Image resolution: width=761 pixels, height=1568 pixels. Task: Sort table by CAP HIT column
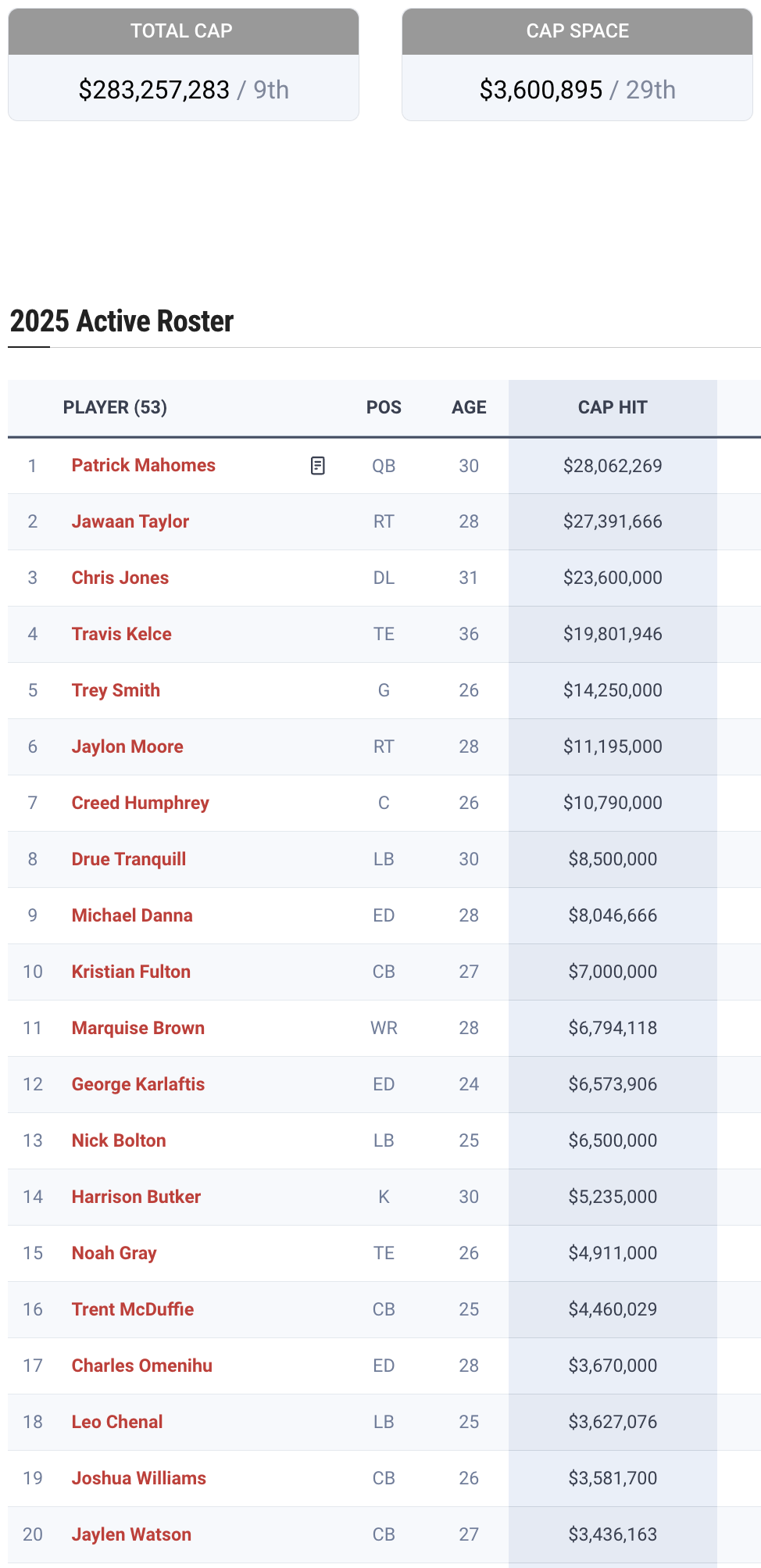point(613,407)
